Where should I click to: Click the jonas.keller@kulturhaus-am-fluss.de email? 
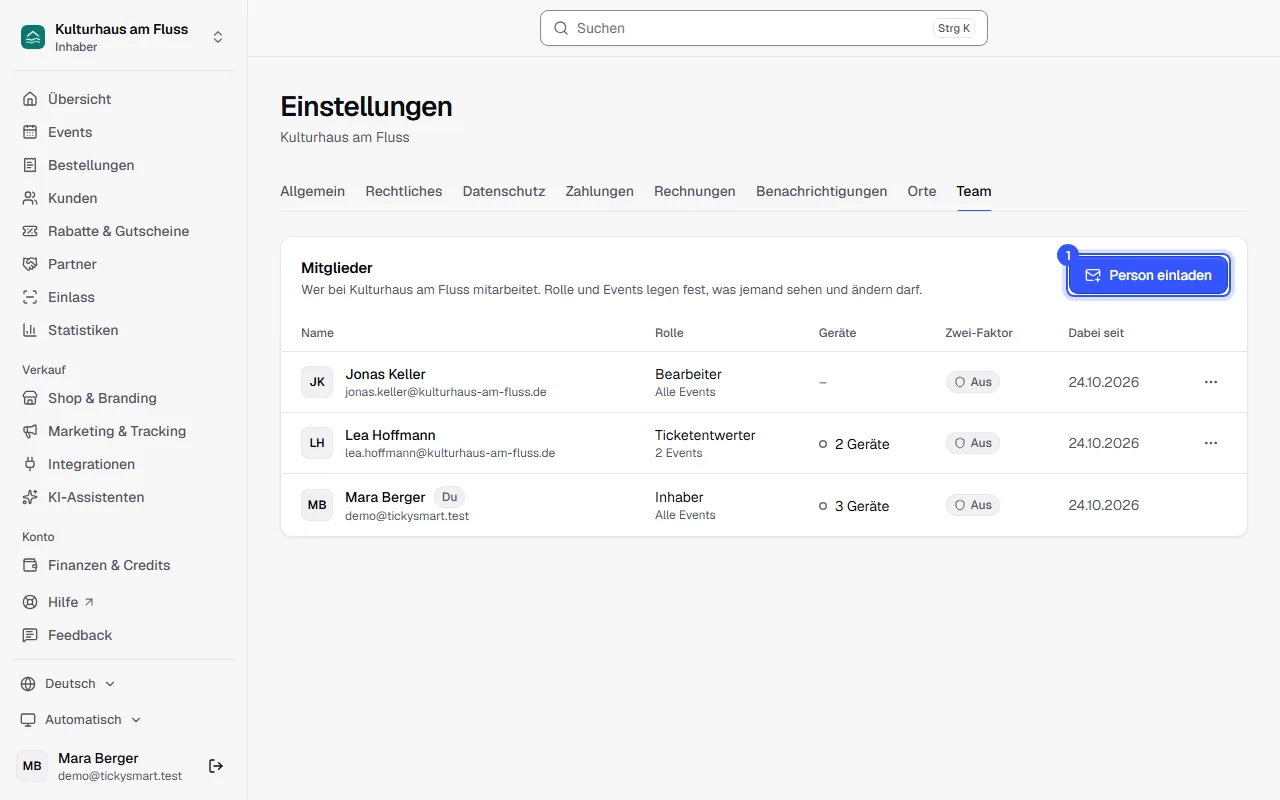pos(446,392)
